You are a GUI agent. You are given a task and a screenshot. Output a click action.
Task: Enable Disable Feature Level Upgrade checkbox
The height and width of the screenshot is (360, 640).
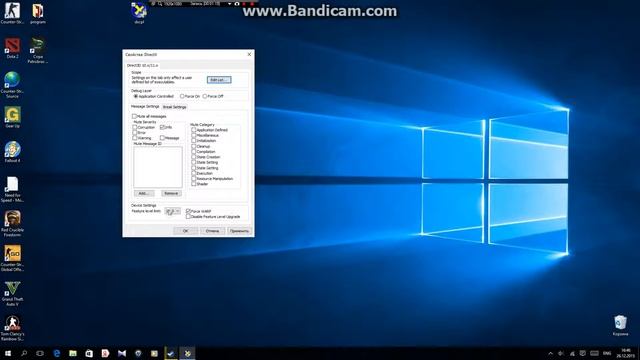coord(188,216)
